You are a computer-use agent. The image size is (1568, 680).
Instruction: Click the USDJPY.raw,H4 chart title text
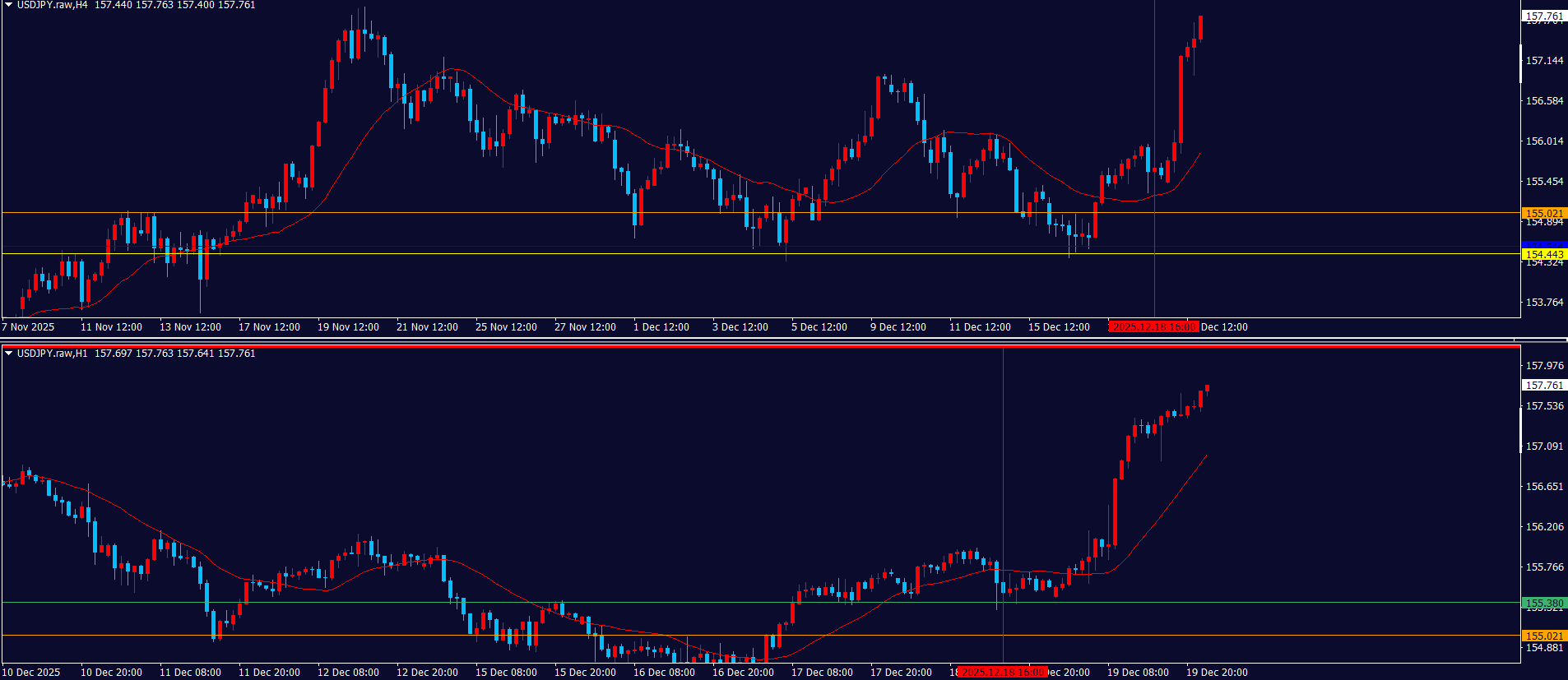point(52,5)
